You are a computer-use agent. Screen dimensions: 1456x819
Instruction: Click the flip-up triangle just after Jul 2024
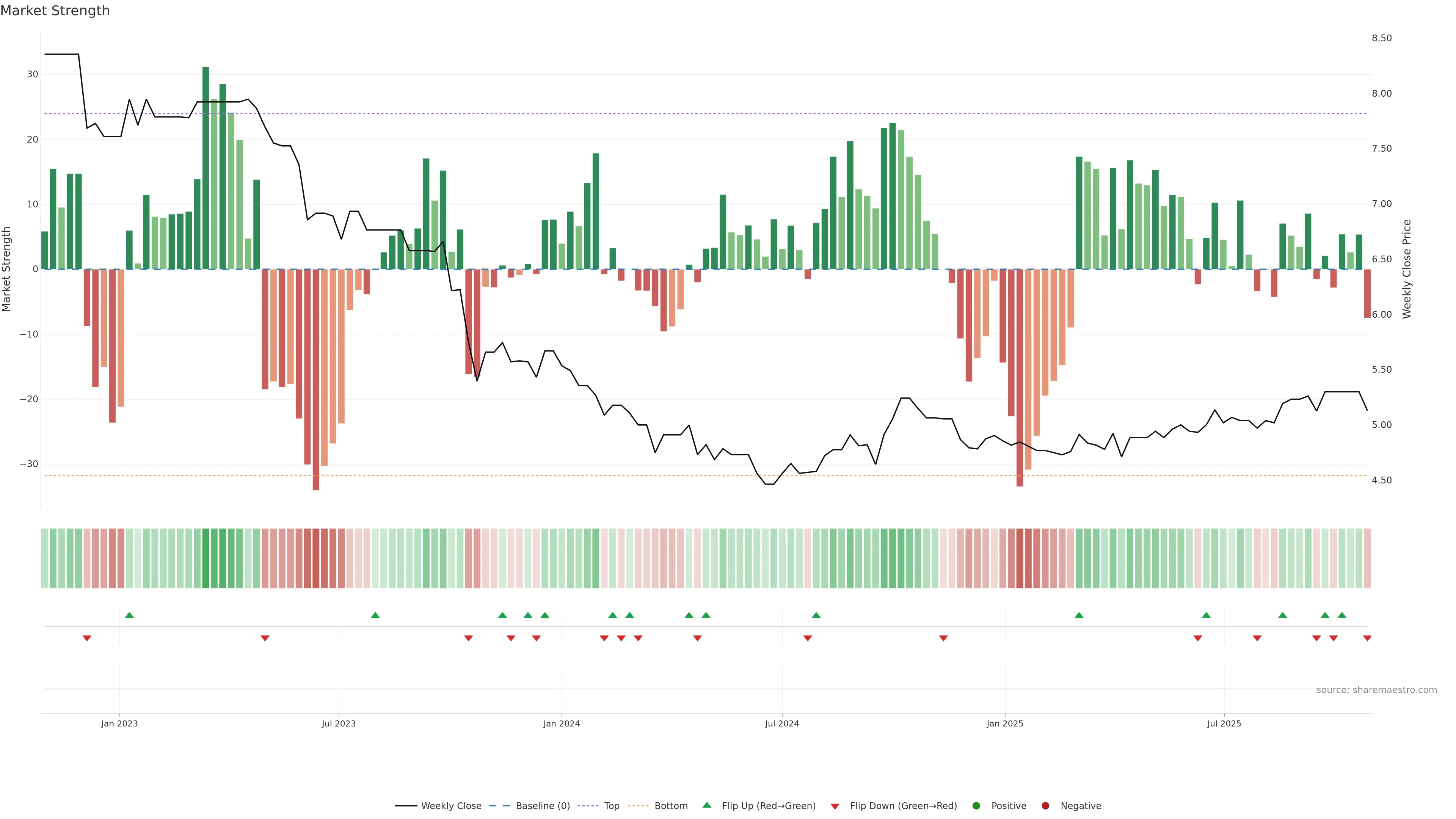click(x=816, y=615)
